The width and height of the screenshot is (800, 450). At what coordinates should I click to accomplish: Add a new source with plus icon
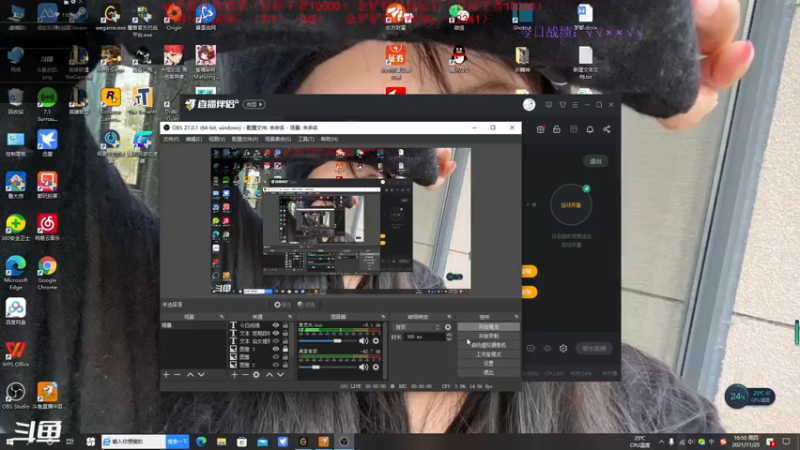[234, 374]
